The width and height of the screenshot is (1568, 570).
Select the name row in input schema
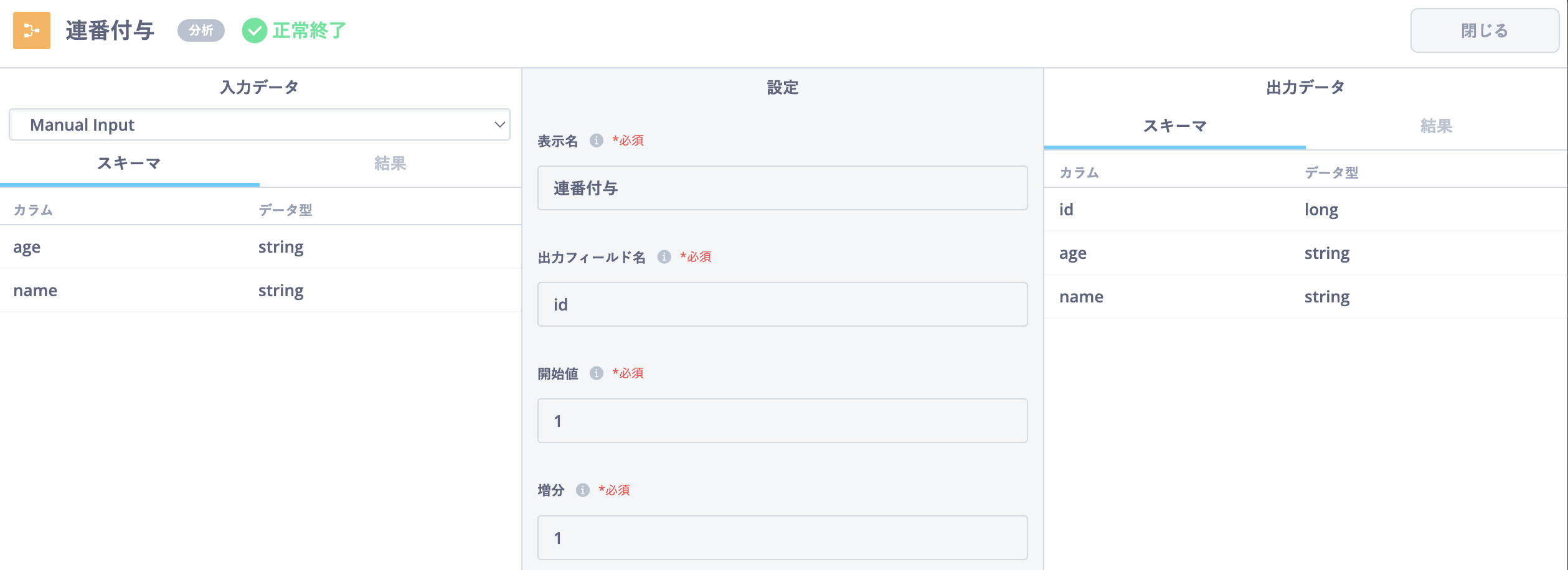click(x=260, y=291)
